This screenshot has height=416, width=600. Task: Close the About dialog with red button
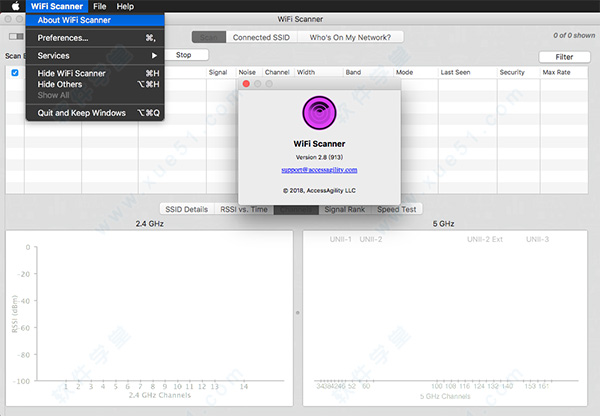coord(246,83)
